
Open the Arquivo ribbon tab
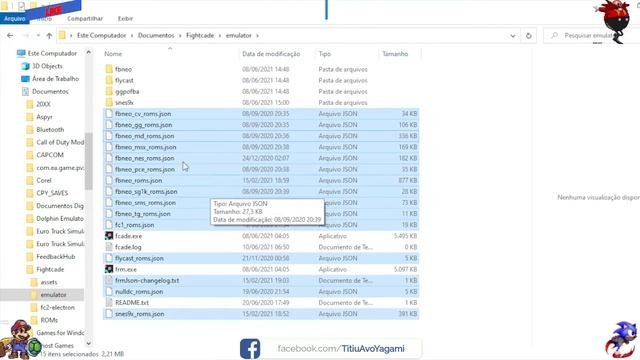point(15,19)
